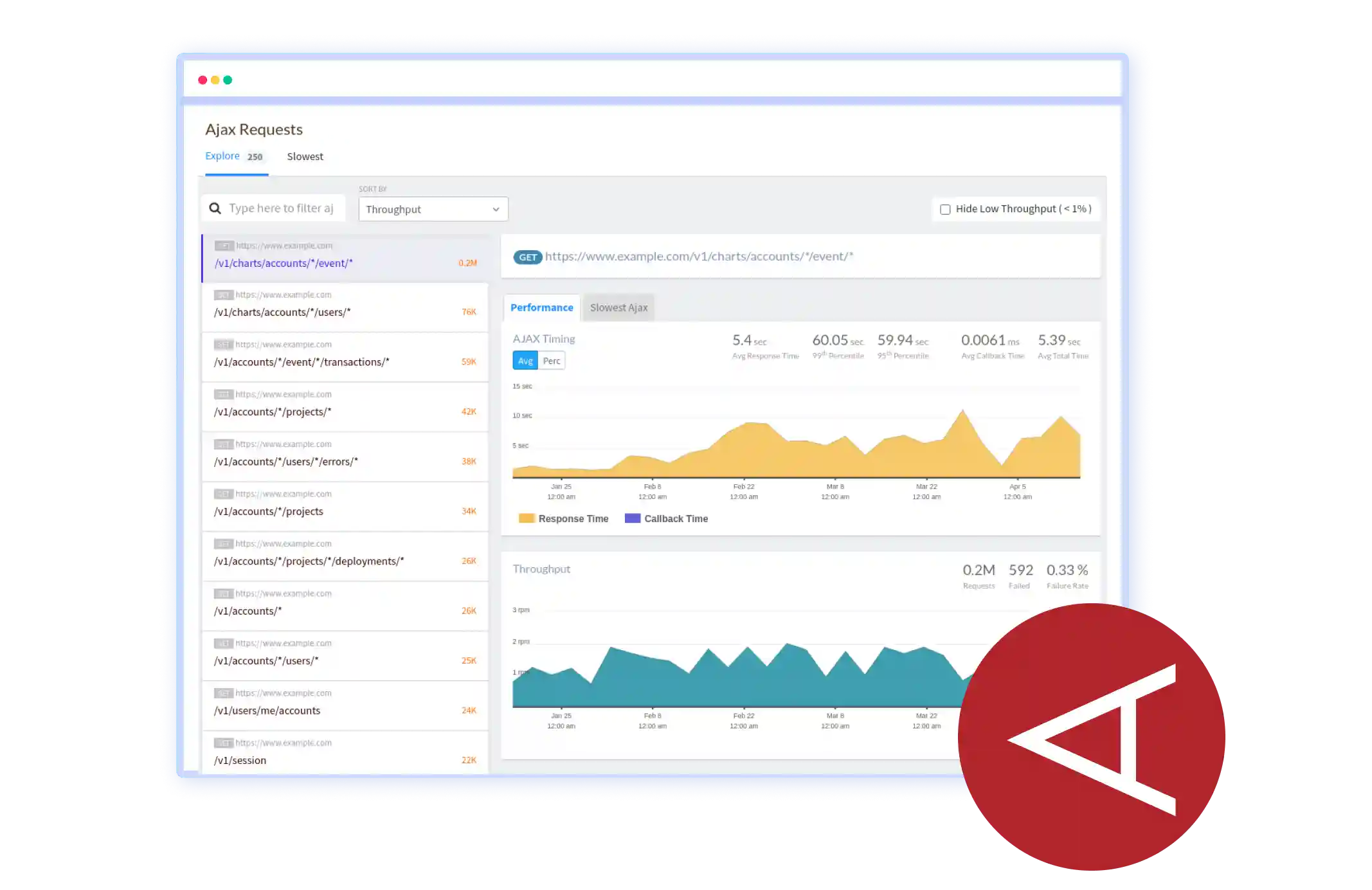Open the Sort By Throughput dropdown
Image resolution: width=1372 pixels, height=890 pixels.
[433, 209]
